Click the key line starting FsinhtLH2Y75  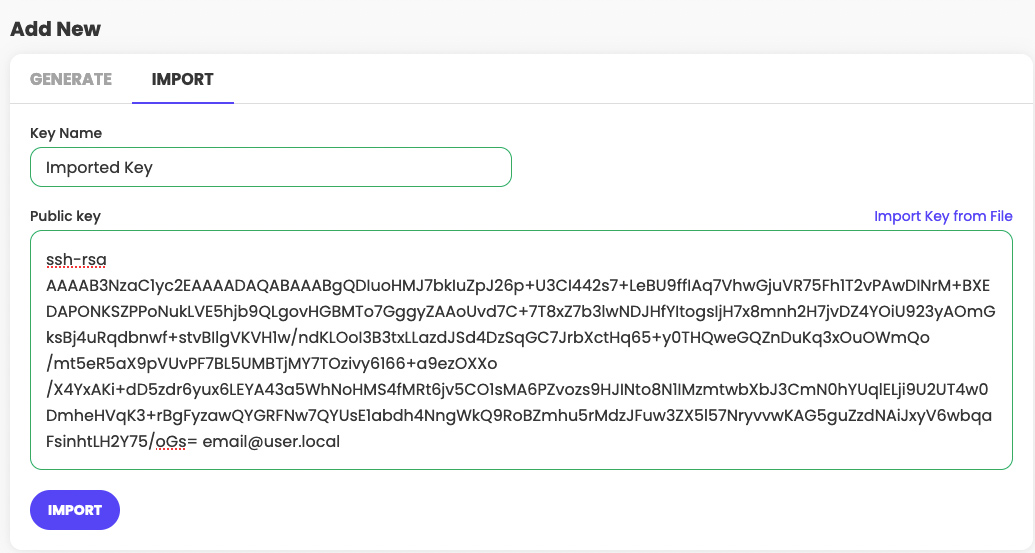[193, 441]
